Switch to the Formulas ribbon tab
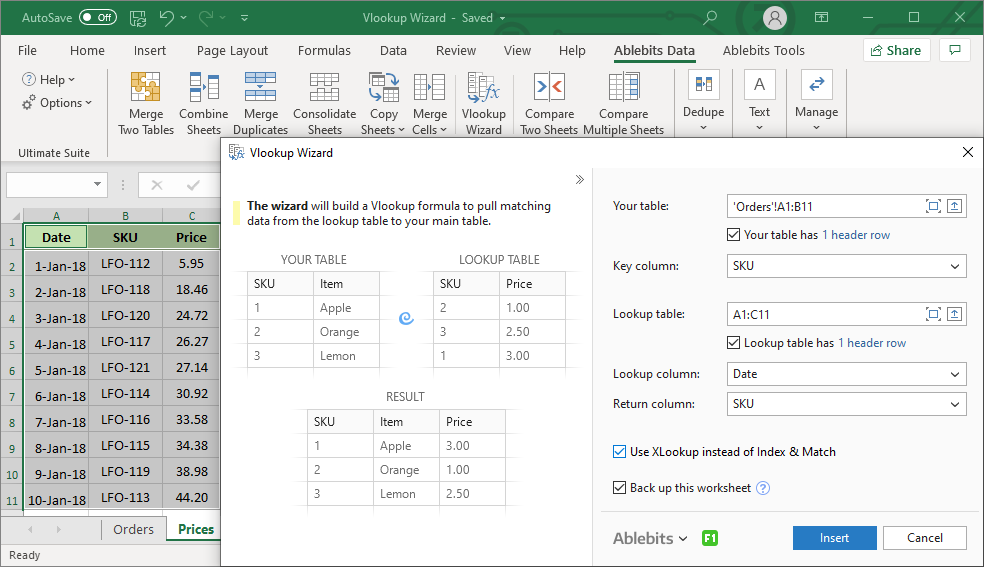The height and width of the screenshot is (567, 984). [x=324, y=50]
